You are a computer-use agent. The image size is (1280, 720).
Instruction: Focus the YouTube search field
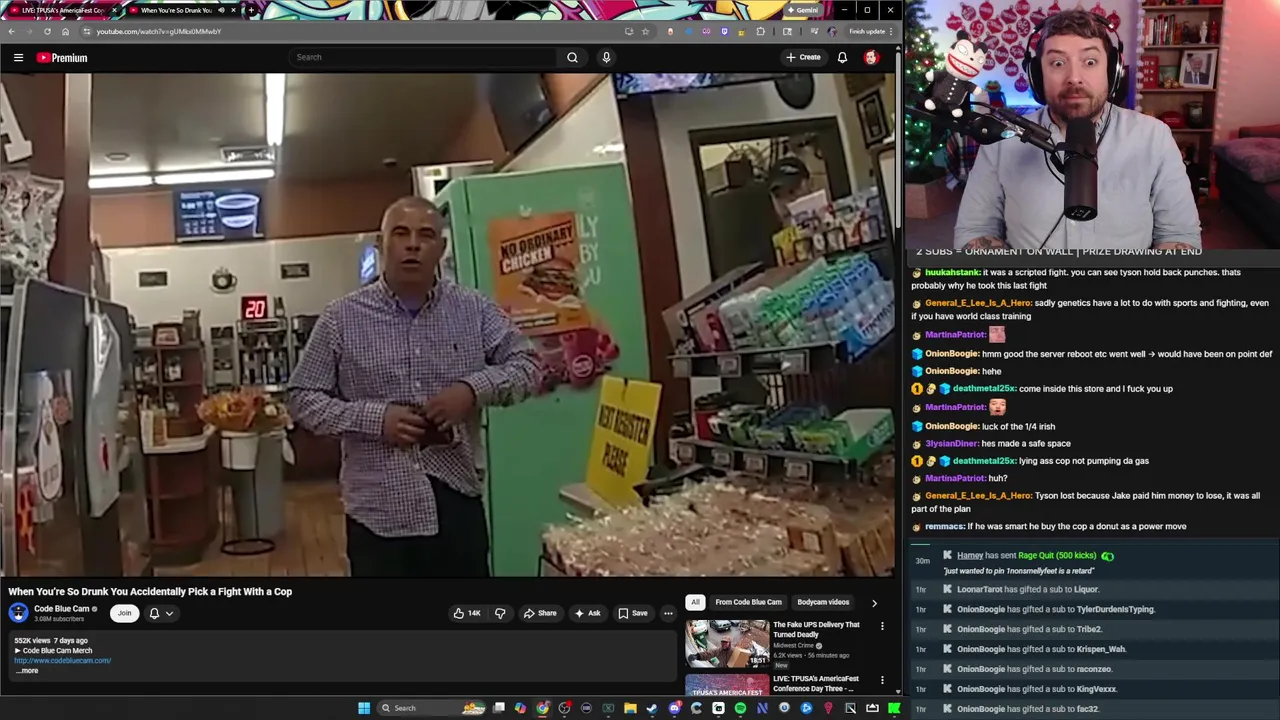(423, 57)
